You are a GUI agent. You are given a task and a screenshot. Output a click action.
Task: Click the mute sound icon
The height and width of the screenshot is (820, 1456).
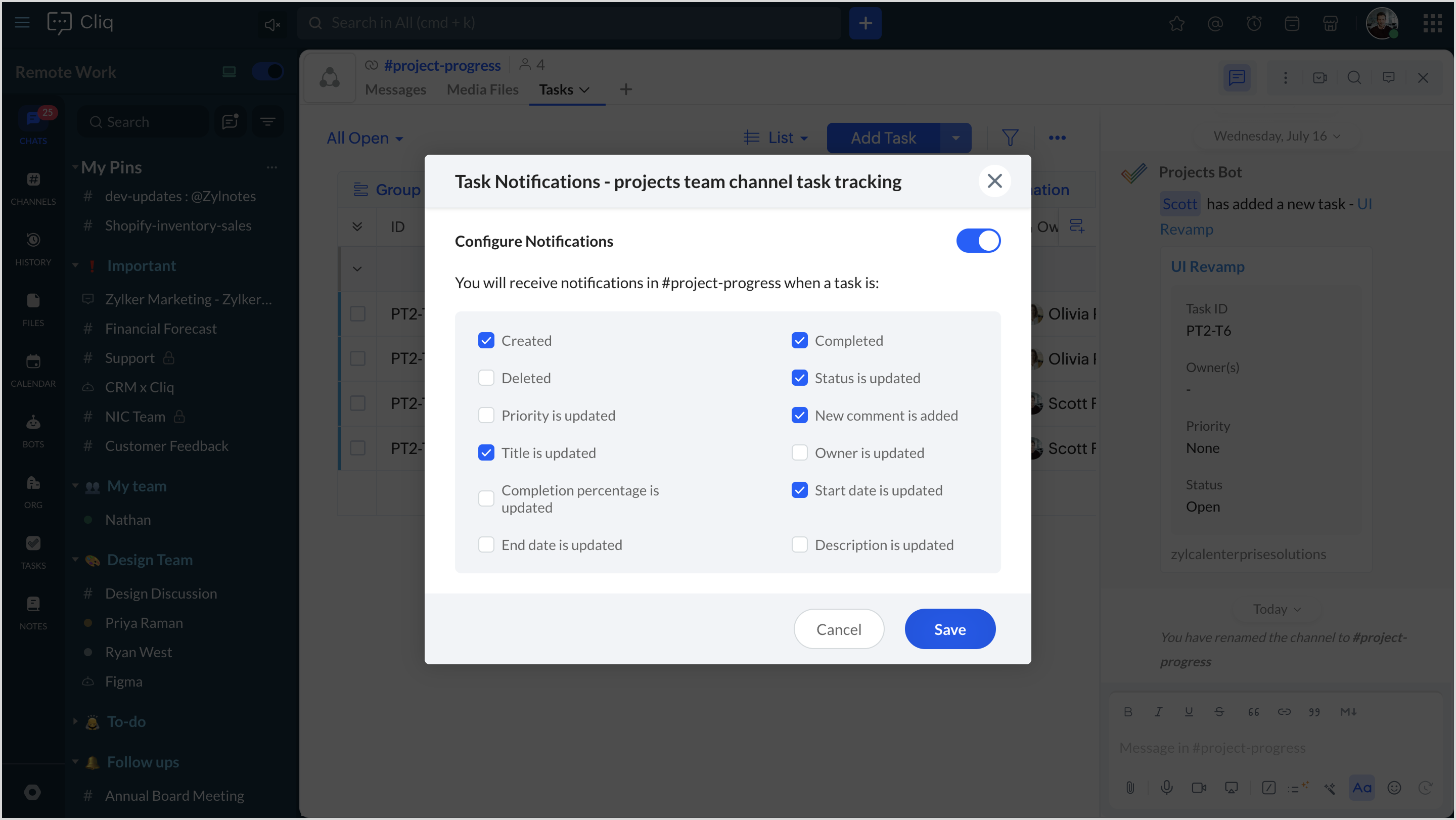[272, 24]
